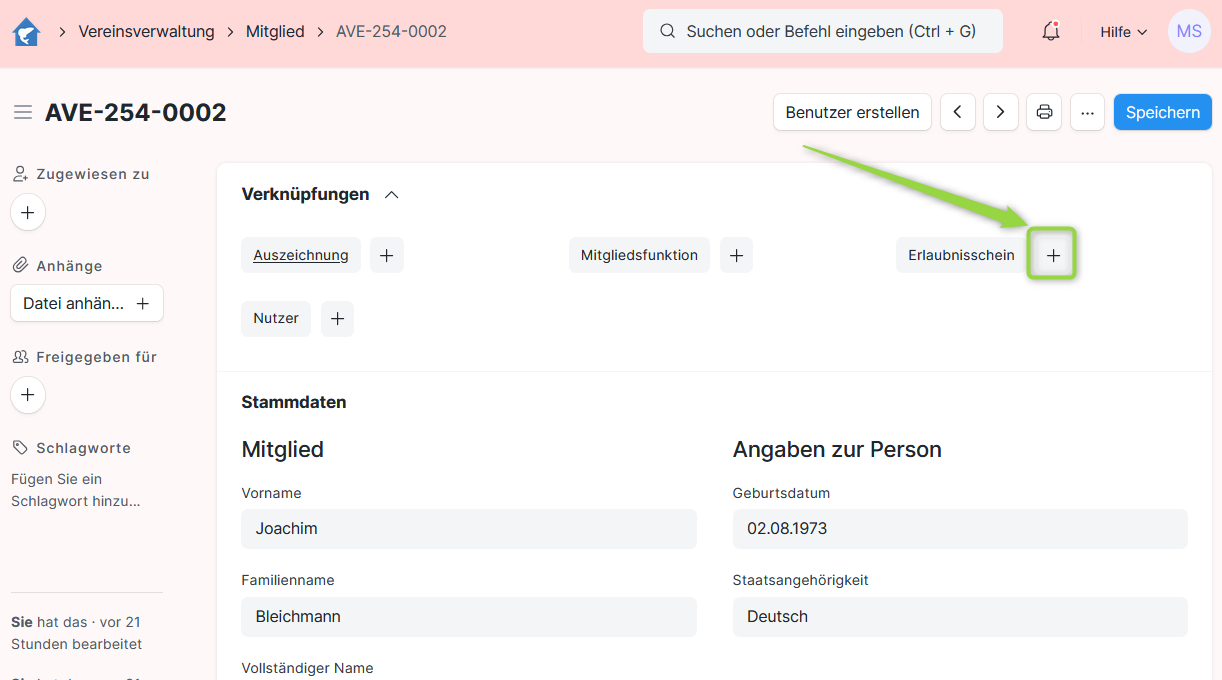Toggle the sidebar hamburger menu

pyautogui.click(x=23, y=112)
